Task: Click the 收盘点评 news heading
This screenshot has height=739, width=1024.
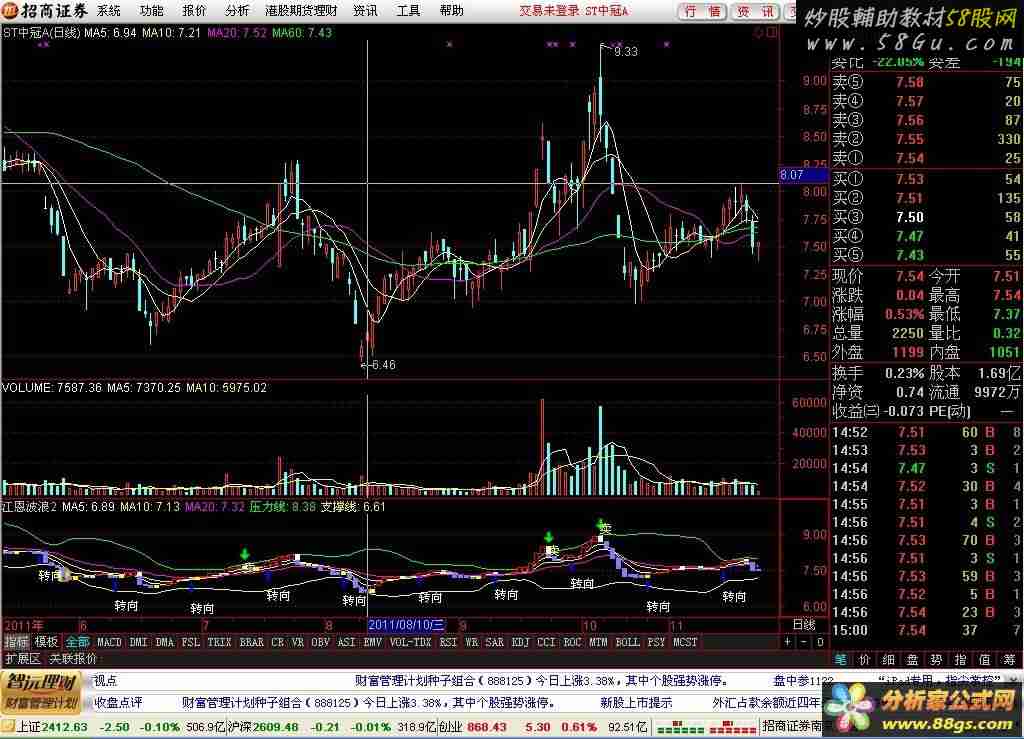Action: pos(118,703)
